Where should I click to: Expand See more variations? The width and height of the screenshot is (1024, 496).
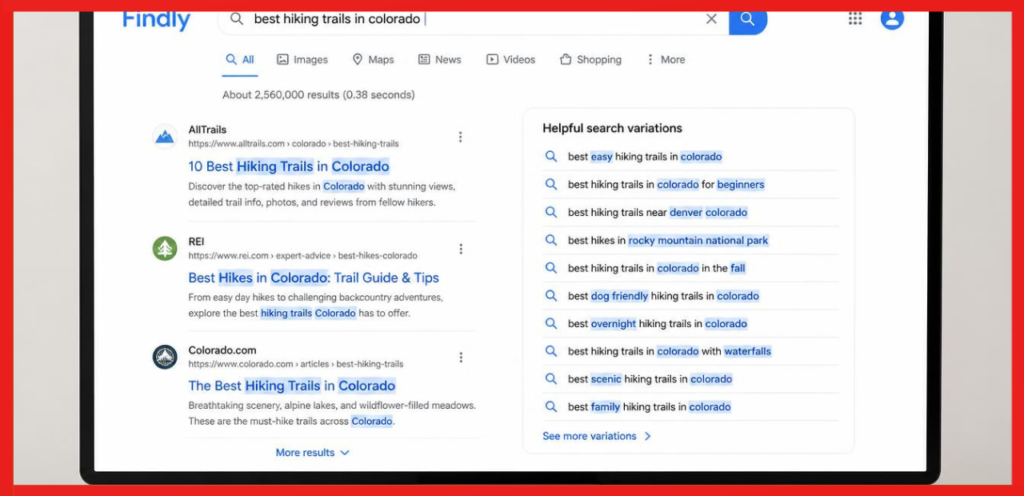click(597, 436)
